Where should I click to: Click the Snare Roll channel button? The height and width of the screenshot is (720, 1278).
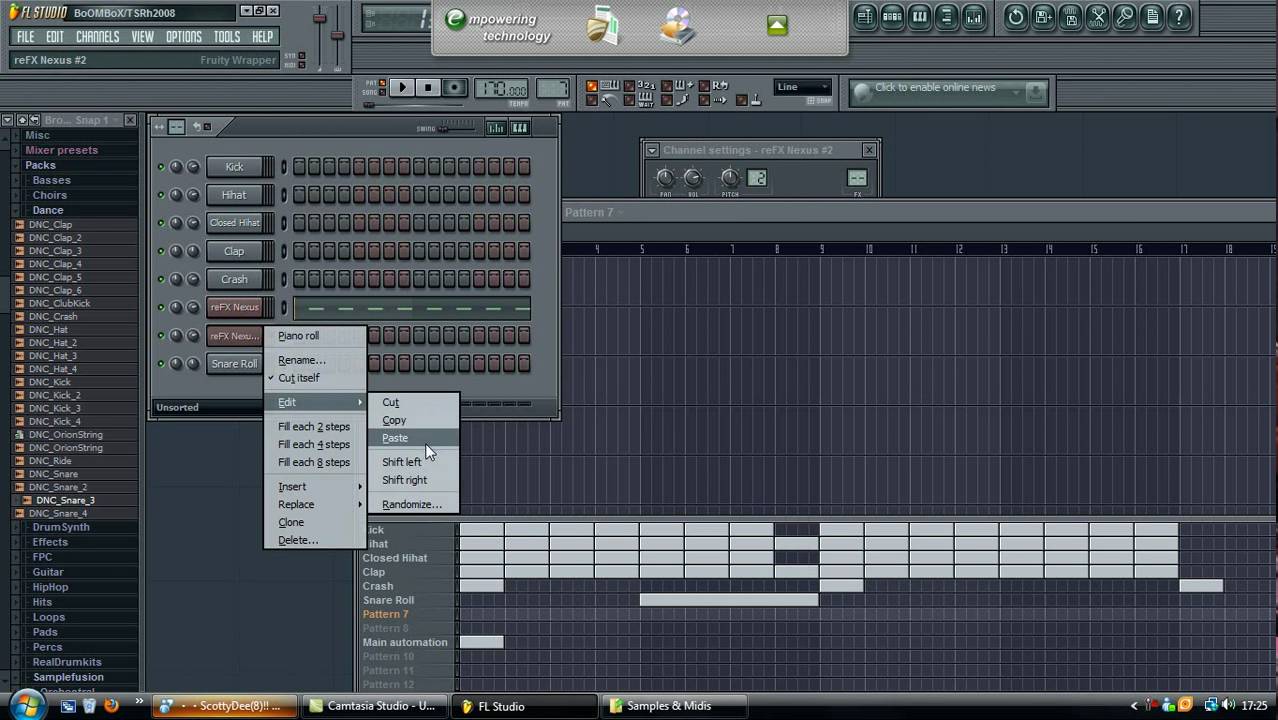(234, 364)
